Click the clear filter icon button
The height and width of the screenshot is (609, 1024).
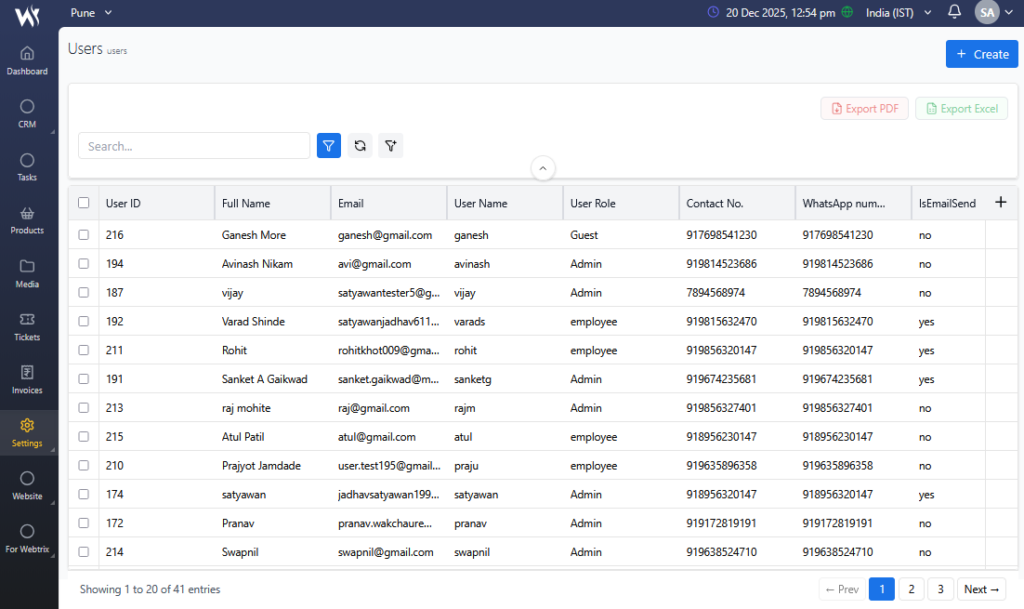pos(390,146)
